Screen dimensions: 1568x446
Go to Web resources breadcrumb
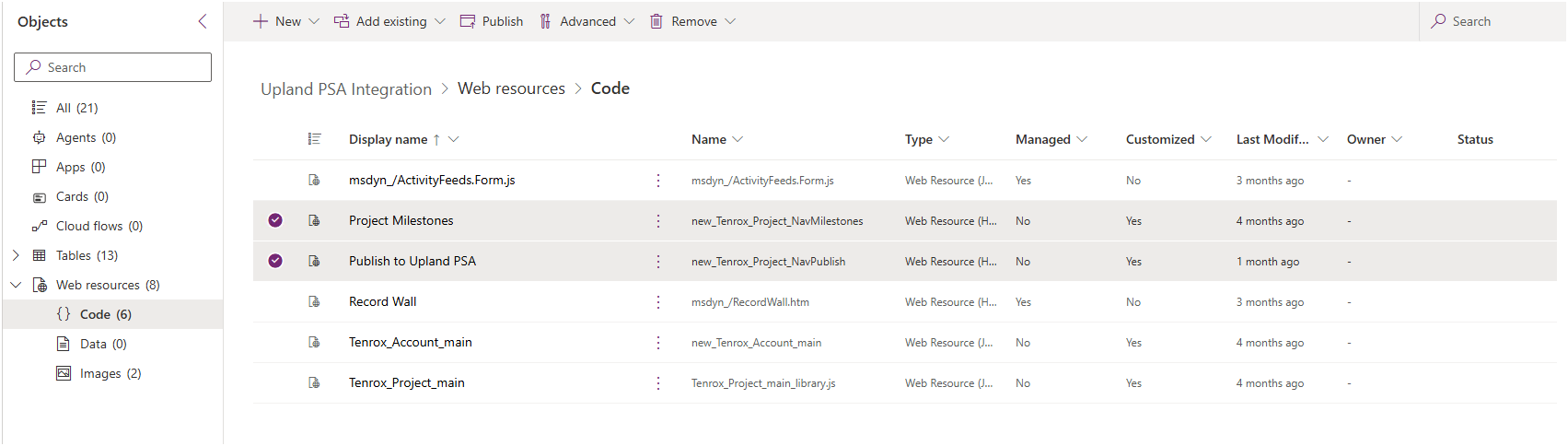pos(511,88)
